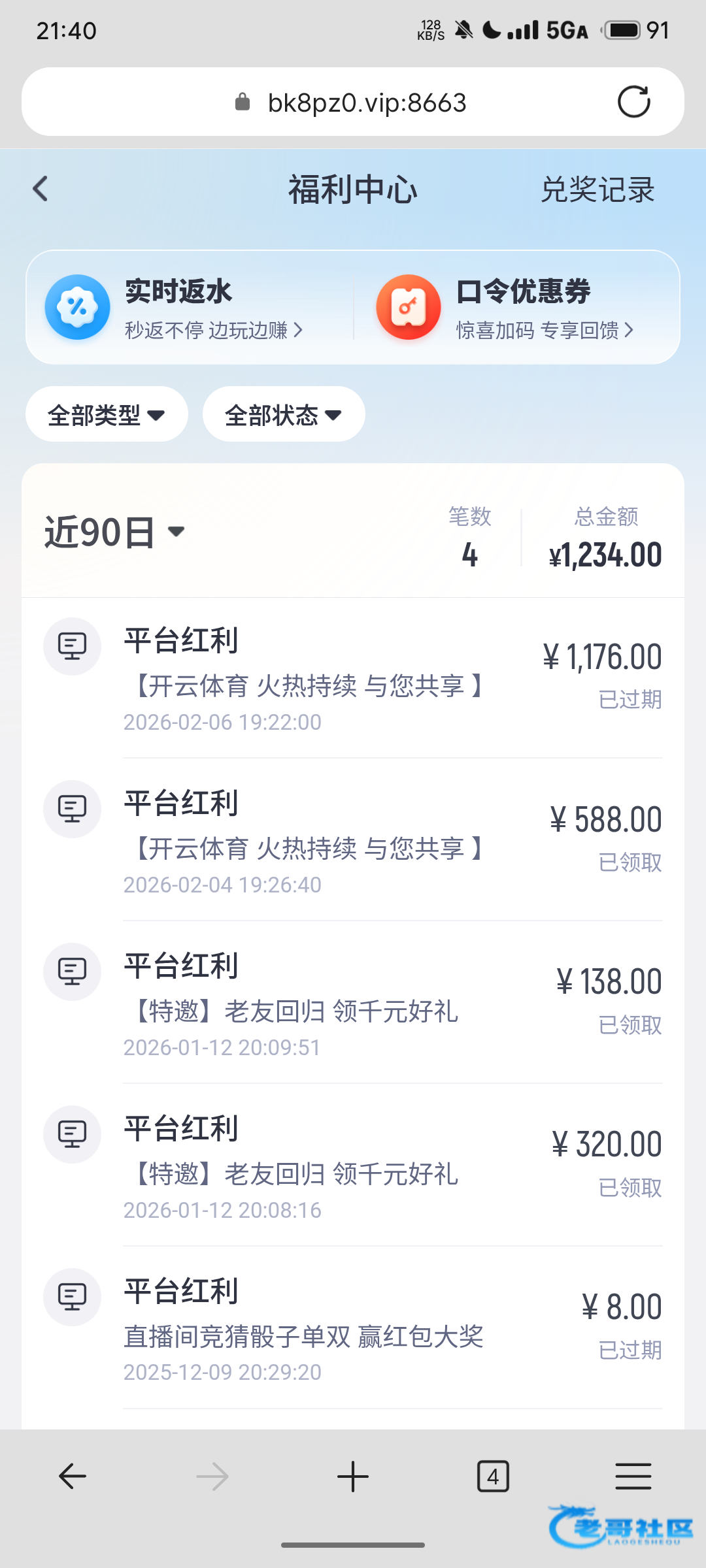The height and width of the screenshot is (1568, 706).
Task: Open the 近90日 date range dropdown
Action: click(115, 532)
